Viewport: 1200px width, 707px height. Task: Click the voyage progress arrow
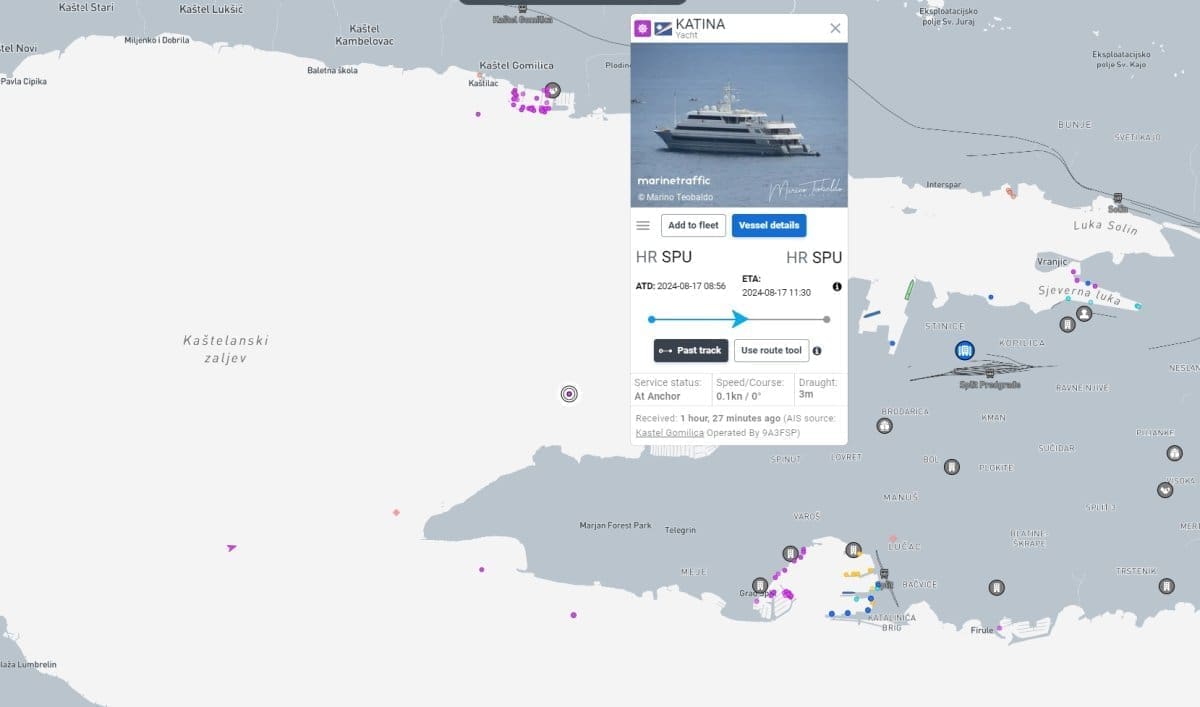739,319
